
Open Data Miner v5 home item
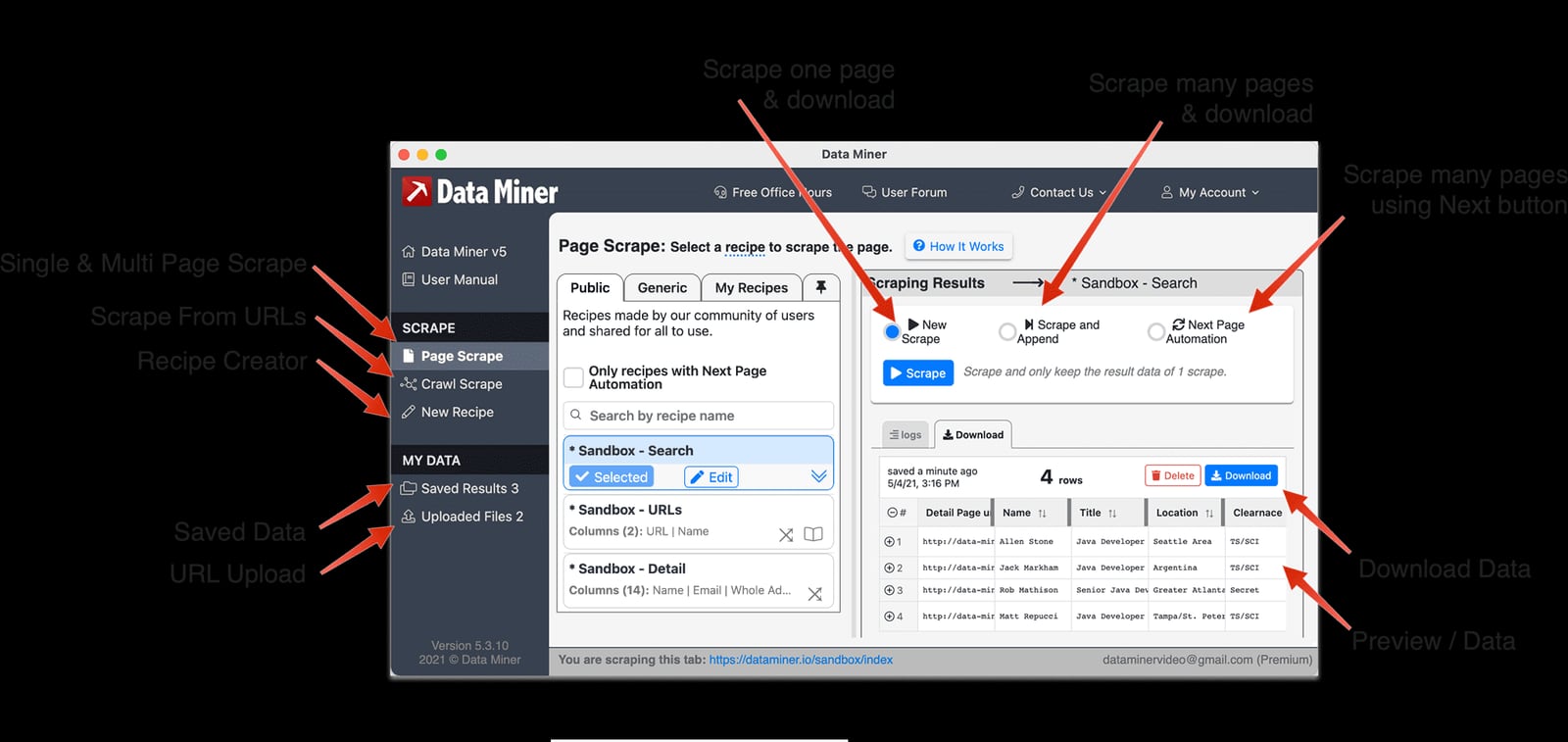click(x=454, y=252)
